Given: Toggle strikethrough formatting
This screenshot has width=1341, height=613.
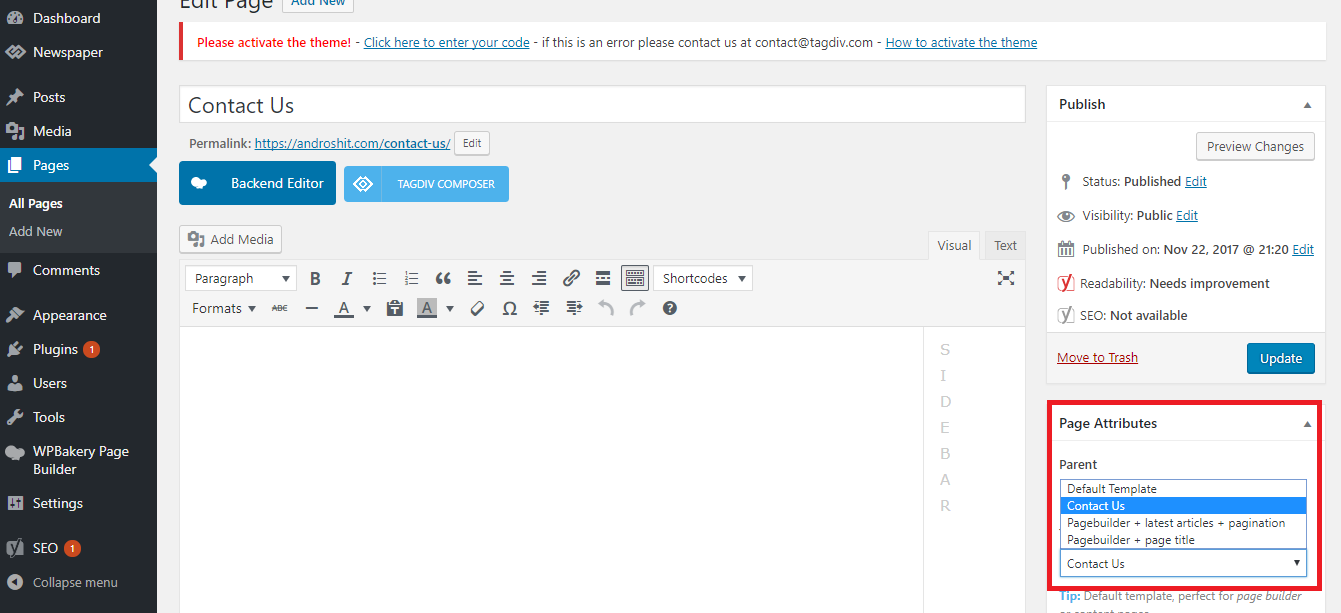Looking at the screenshot, I should click(x=279, y=308).
